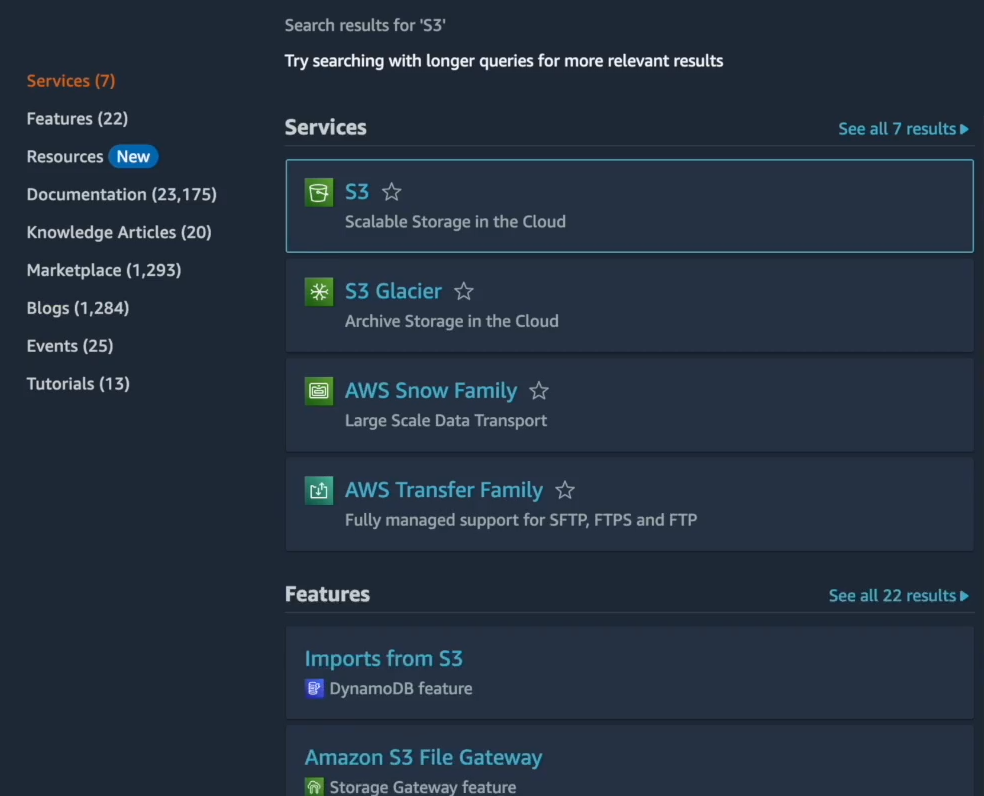
Task: Favorite AWS Snow Family using its star
Action: pos(539,391)
